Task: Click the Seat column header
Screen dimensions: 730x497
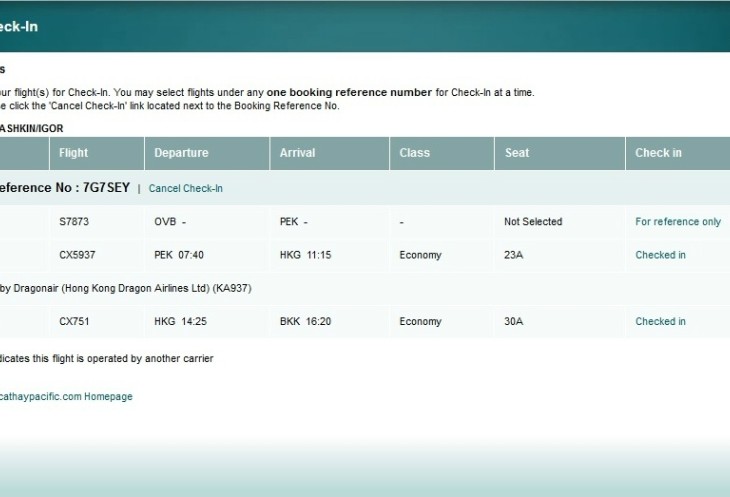Action: (x=517, y=153)
